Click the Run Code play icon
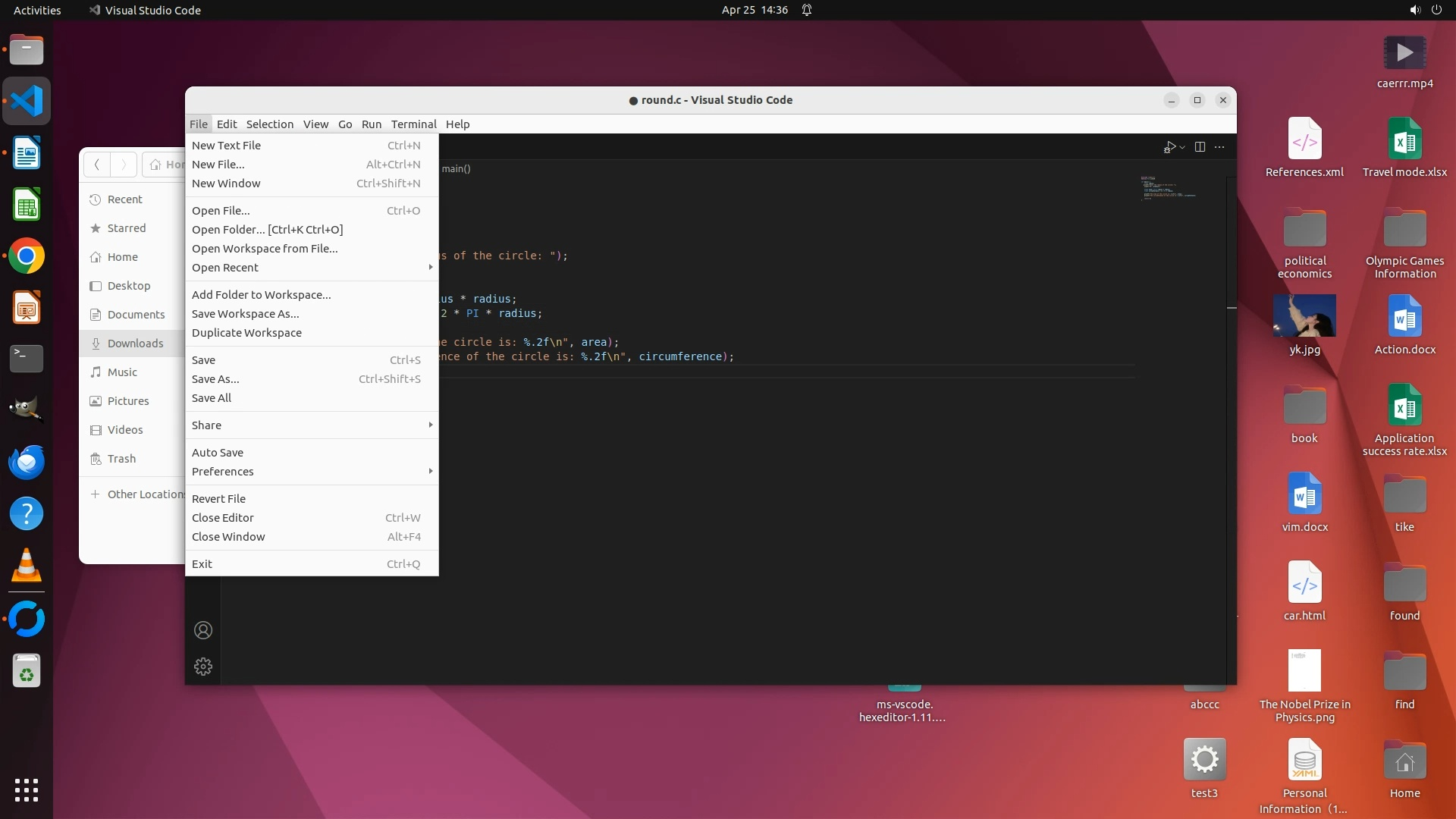This screenshot has height=819, width=1456. pos(1170,147)
